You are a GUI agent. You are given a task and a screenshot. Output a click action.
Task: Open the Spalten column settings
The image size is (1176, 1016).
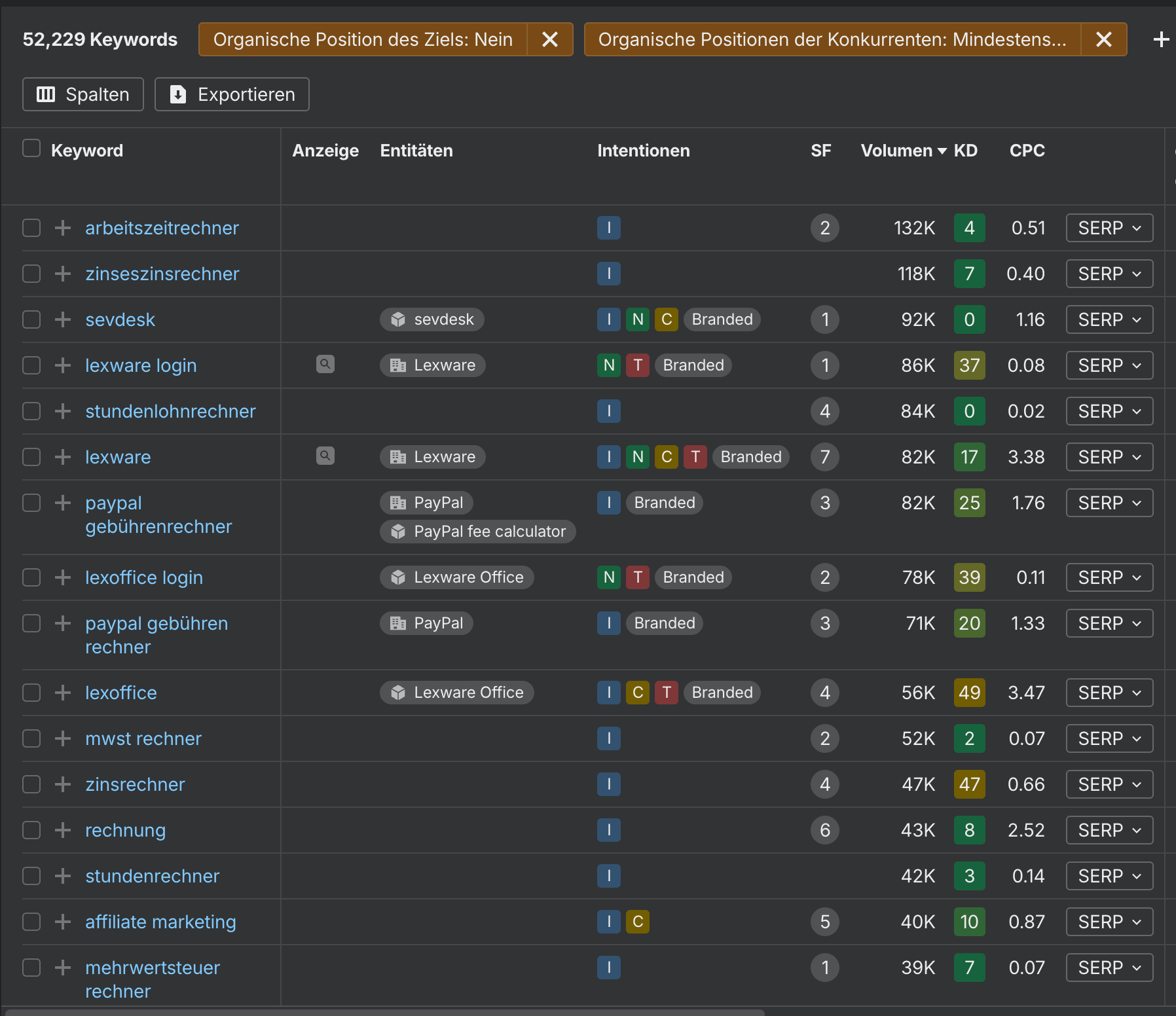tap(83, 94)
